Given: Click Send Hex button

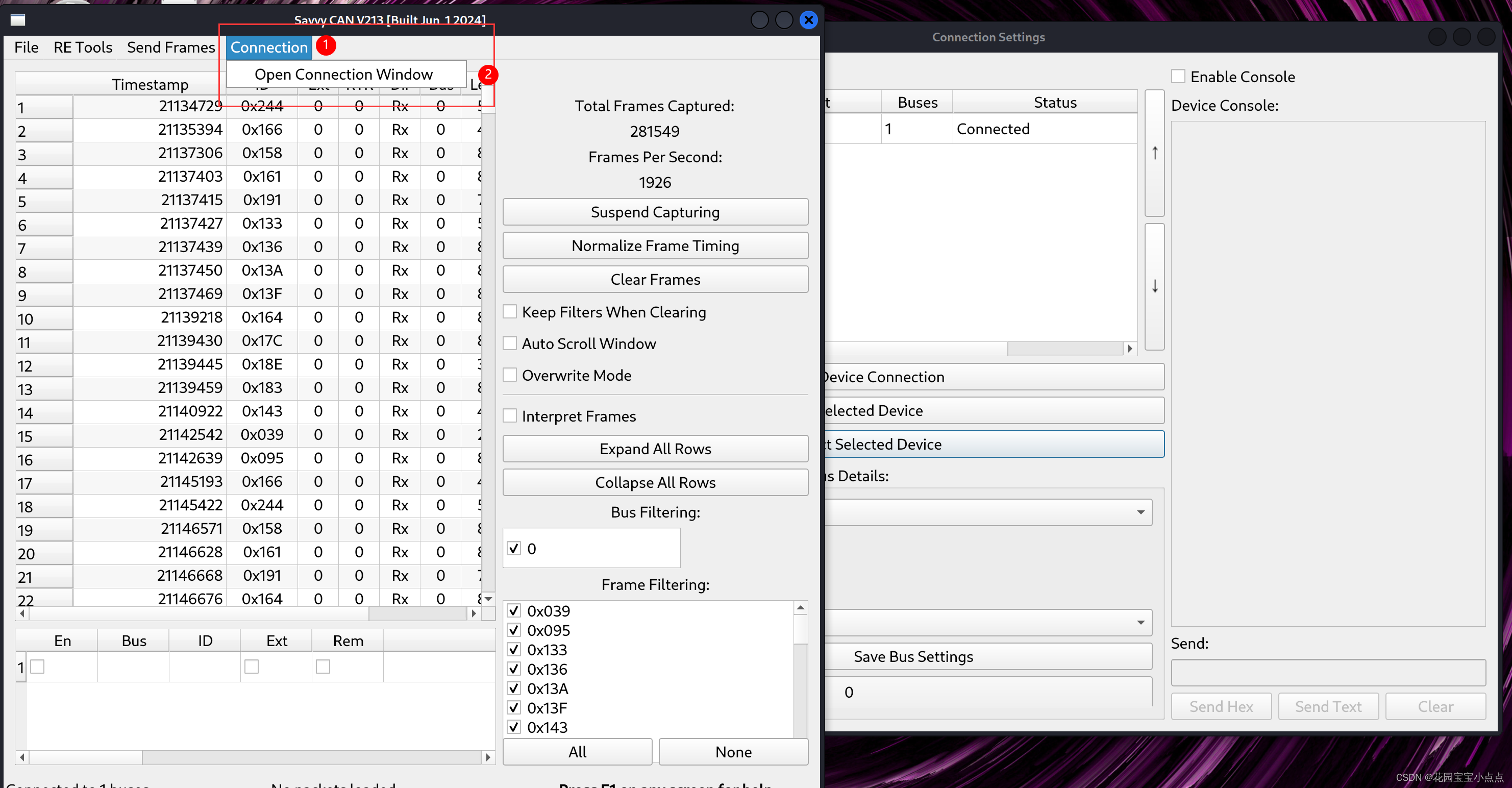Looking at the screenshot, I should point(1222,706).
